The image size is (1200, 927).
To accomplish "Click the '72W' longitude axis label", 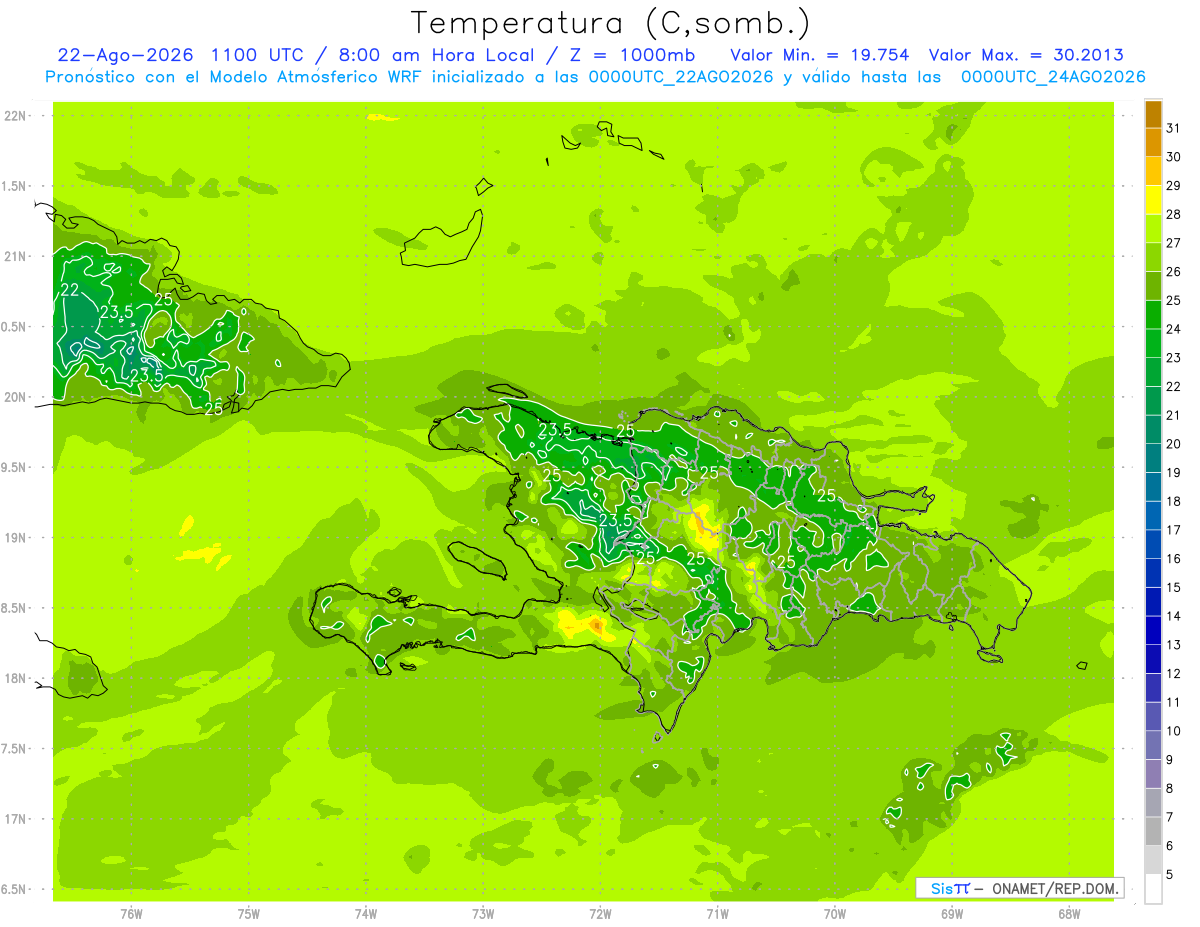I will 600,914.
